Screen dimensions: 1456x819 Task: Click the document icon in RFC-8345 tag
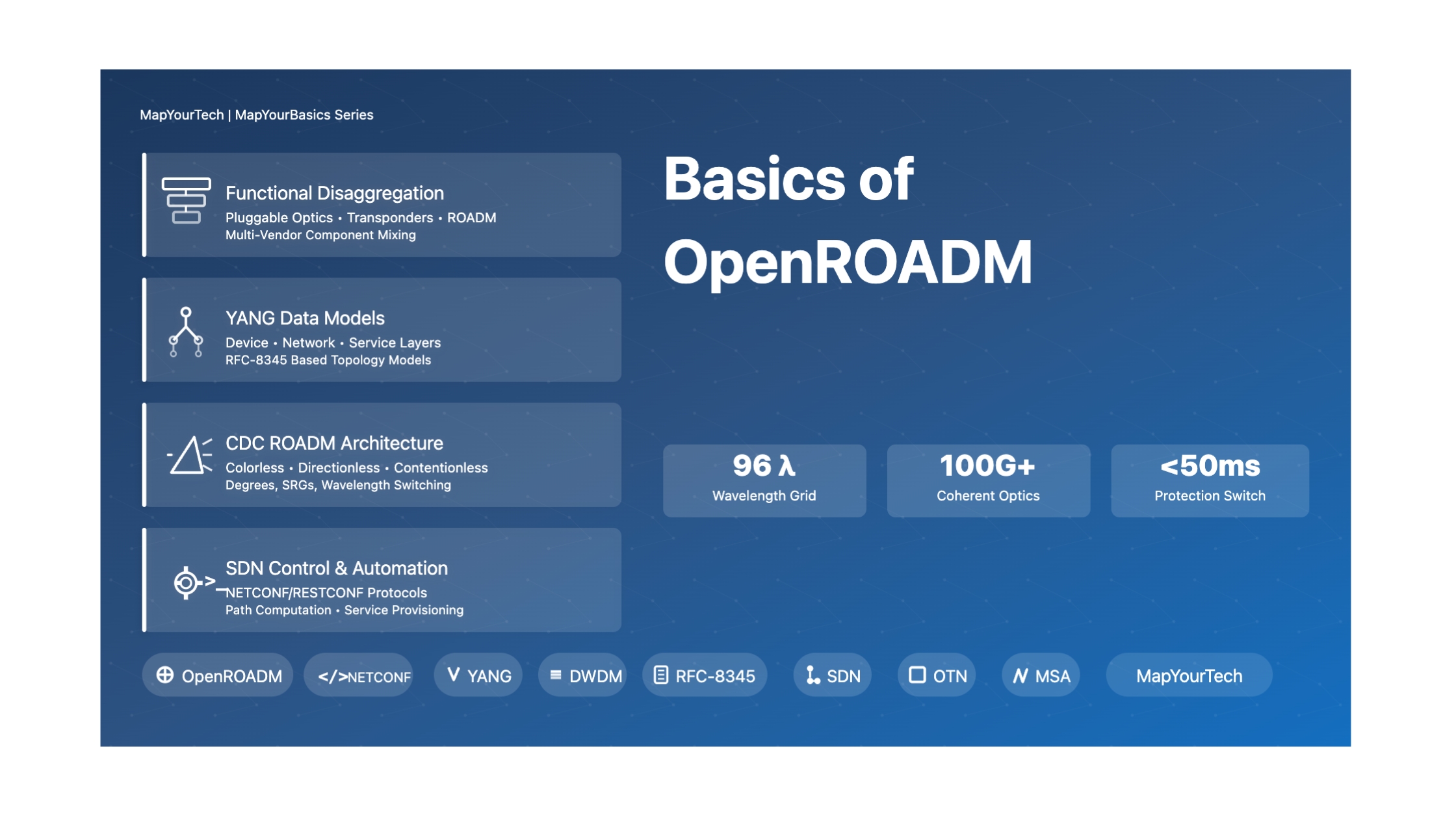click(x=660, y=675)
